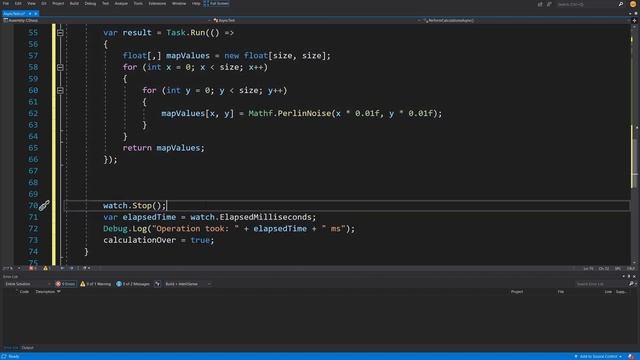Open the zoom level dropdown

[x=11, y=268]
